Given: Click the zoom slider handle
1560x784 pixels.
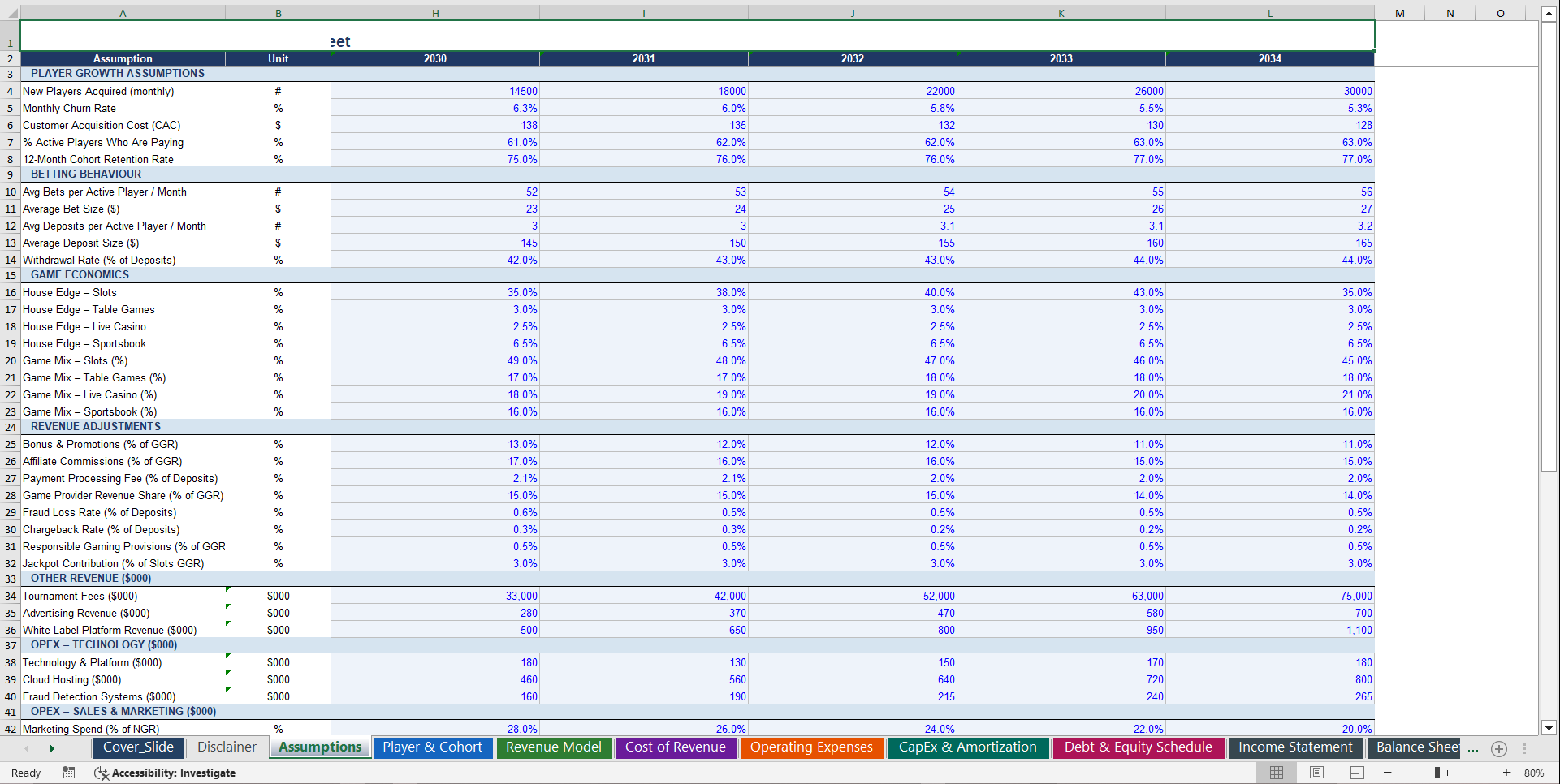Looking at the screenshot, I should coord(1437,772).
